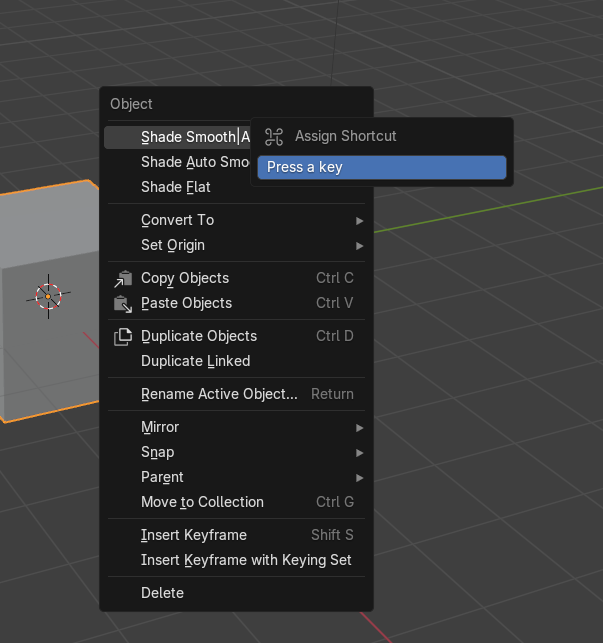Click the 'Ctrl C' shortcut text
Image resolution: width=603 pixels, height=643 pixels.
335,278
